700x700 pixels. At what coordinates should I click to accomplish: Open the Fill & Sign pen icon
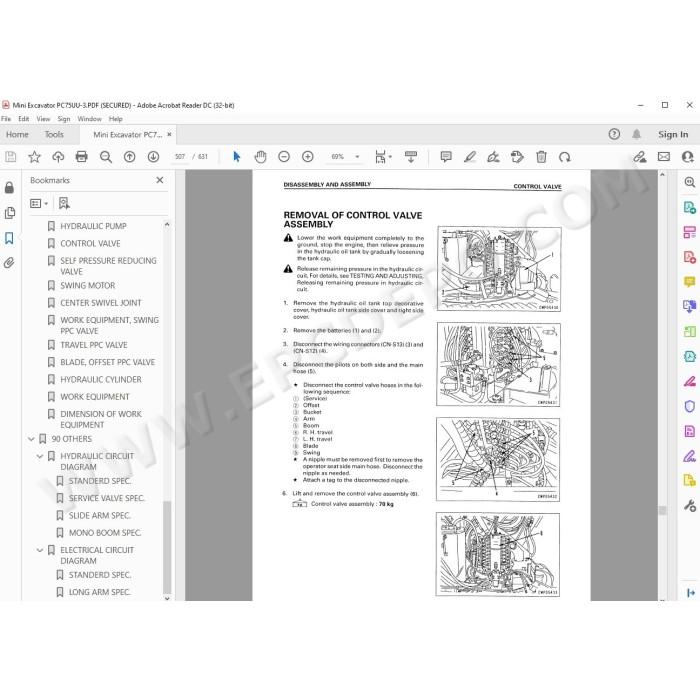[690, 456]
